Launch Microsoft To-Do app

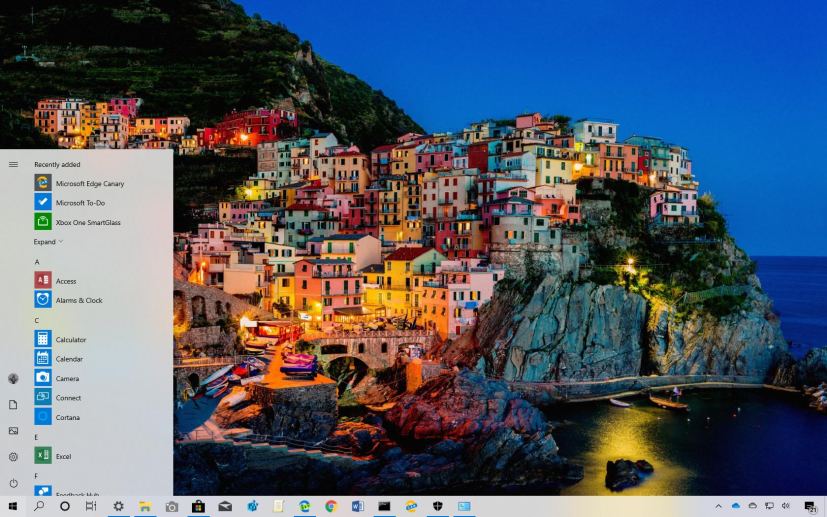click(79, 202)
